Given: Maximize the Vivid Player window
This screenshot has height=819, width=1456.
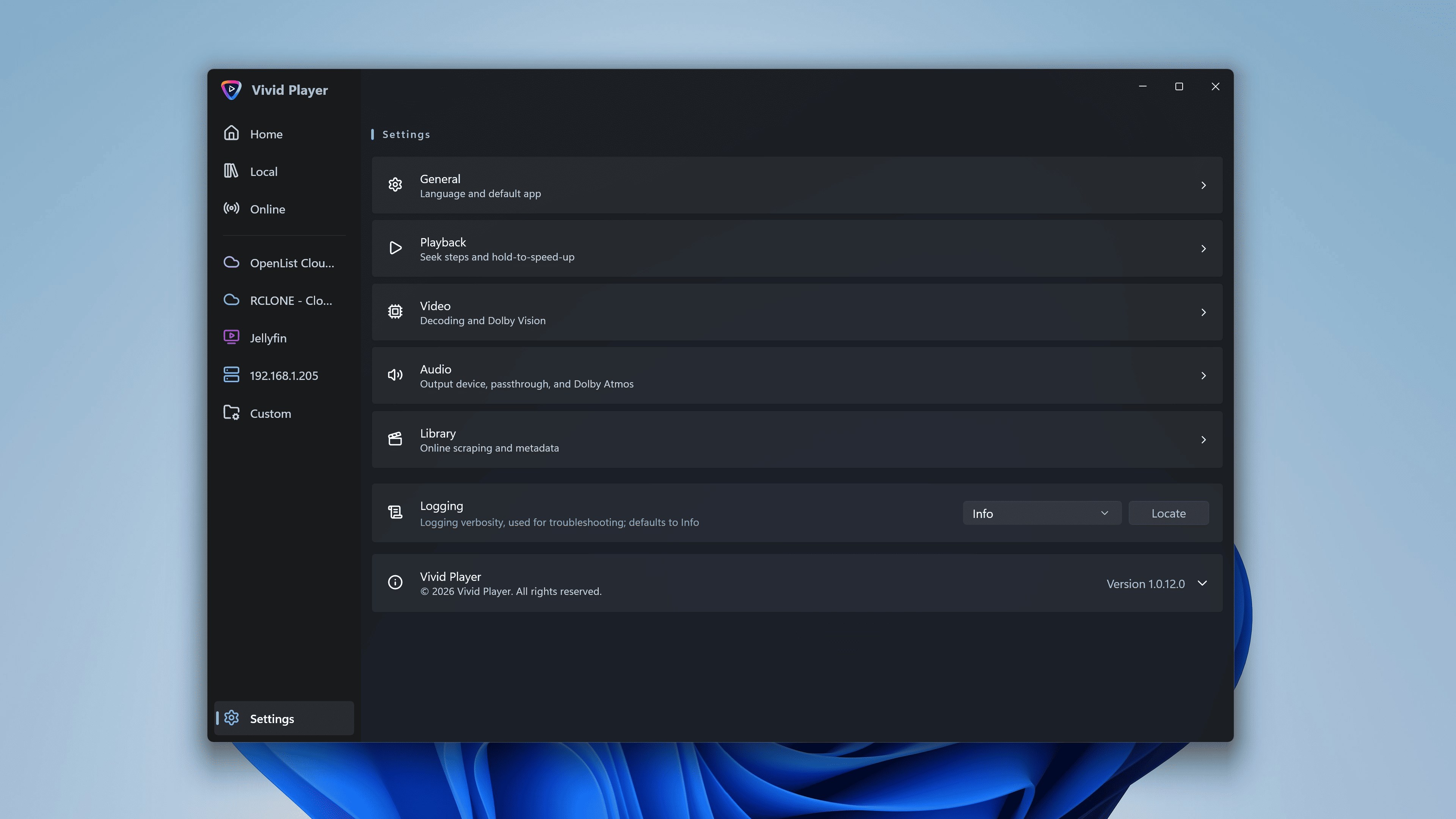Looking at the screenshot, I should [x=1178, y=86].
